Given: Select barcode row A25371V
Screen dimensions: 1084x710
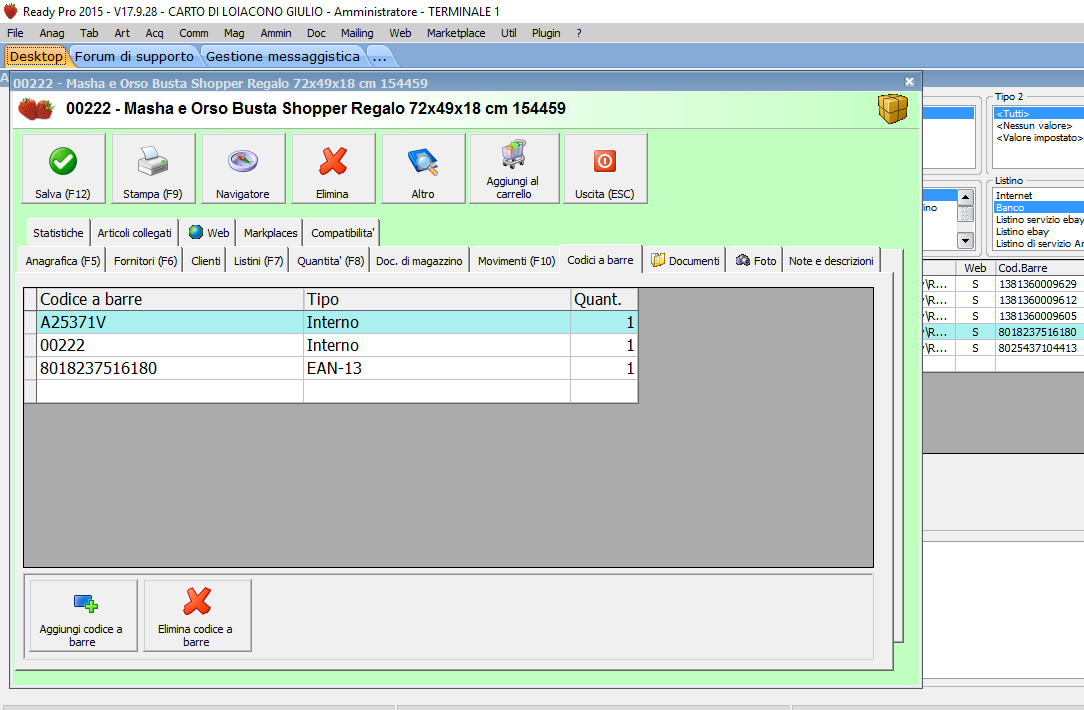Looking at the screenshot, I should (x=330, y=322).
